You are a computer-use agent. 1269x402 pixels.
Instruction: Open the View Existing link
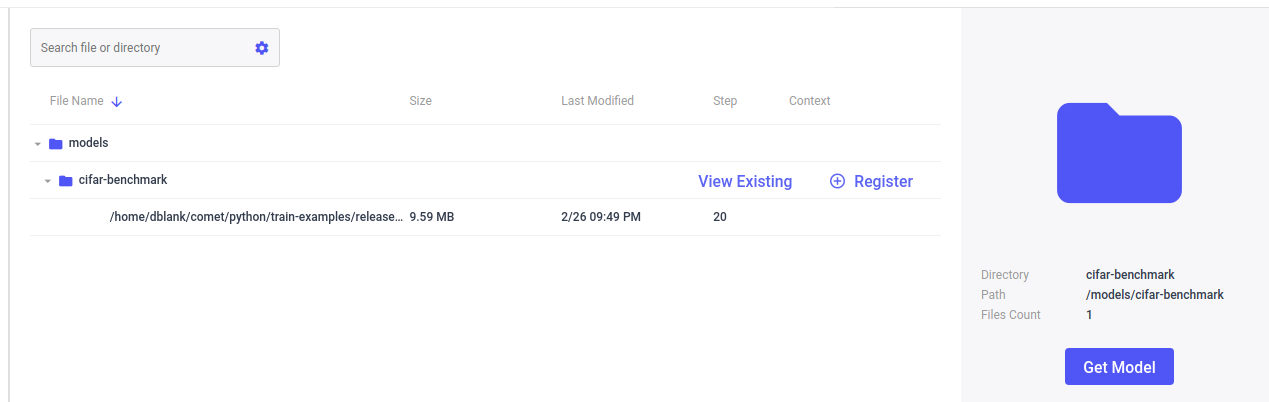(x=745, y=181)
